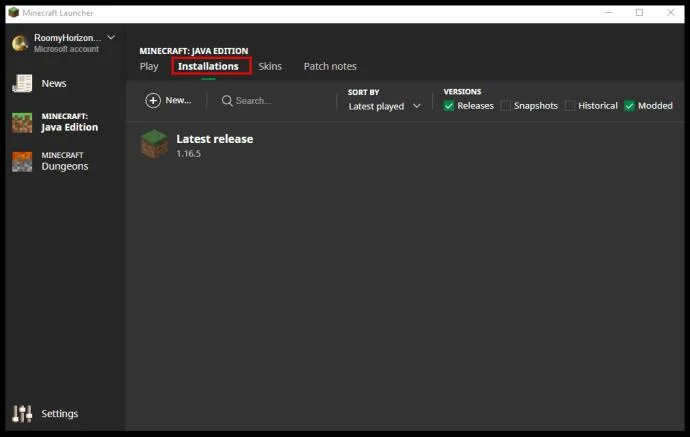Select the Java Edition sidebar label

coord(70,127)
